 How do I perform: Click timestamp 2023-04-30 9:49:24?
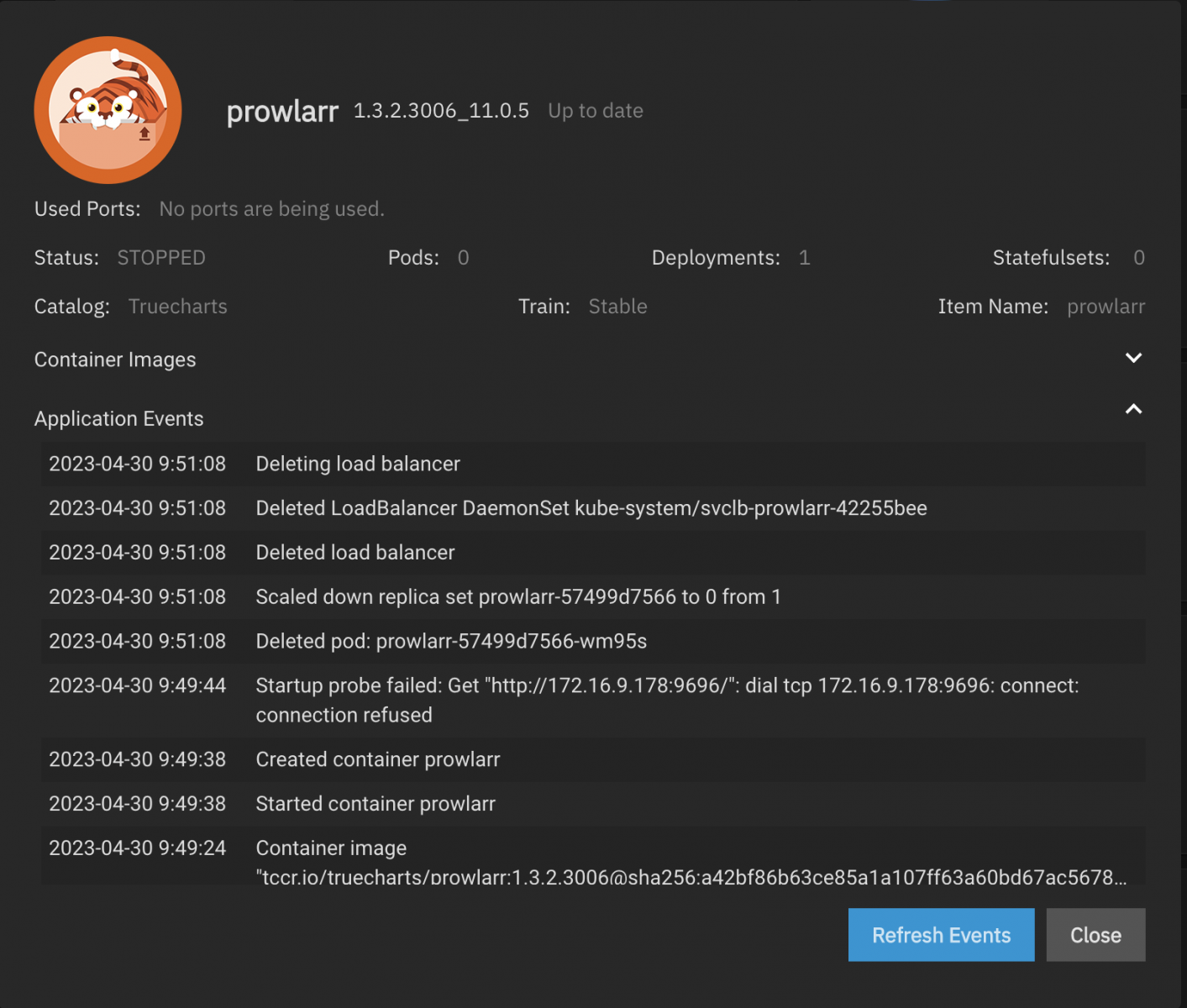coord(137,848)
